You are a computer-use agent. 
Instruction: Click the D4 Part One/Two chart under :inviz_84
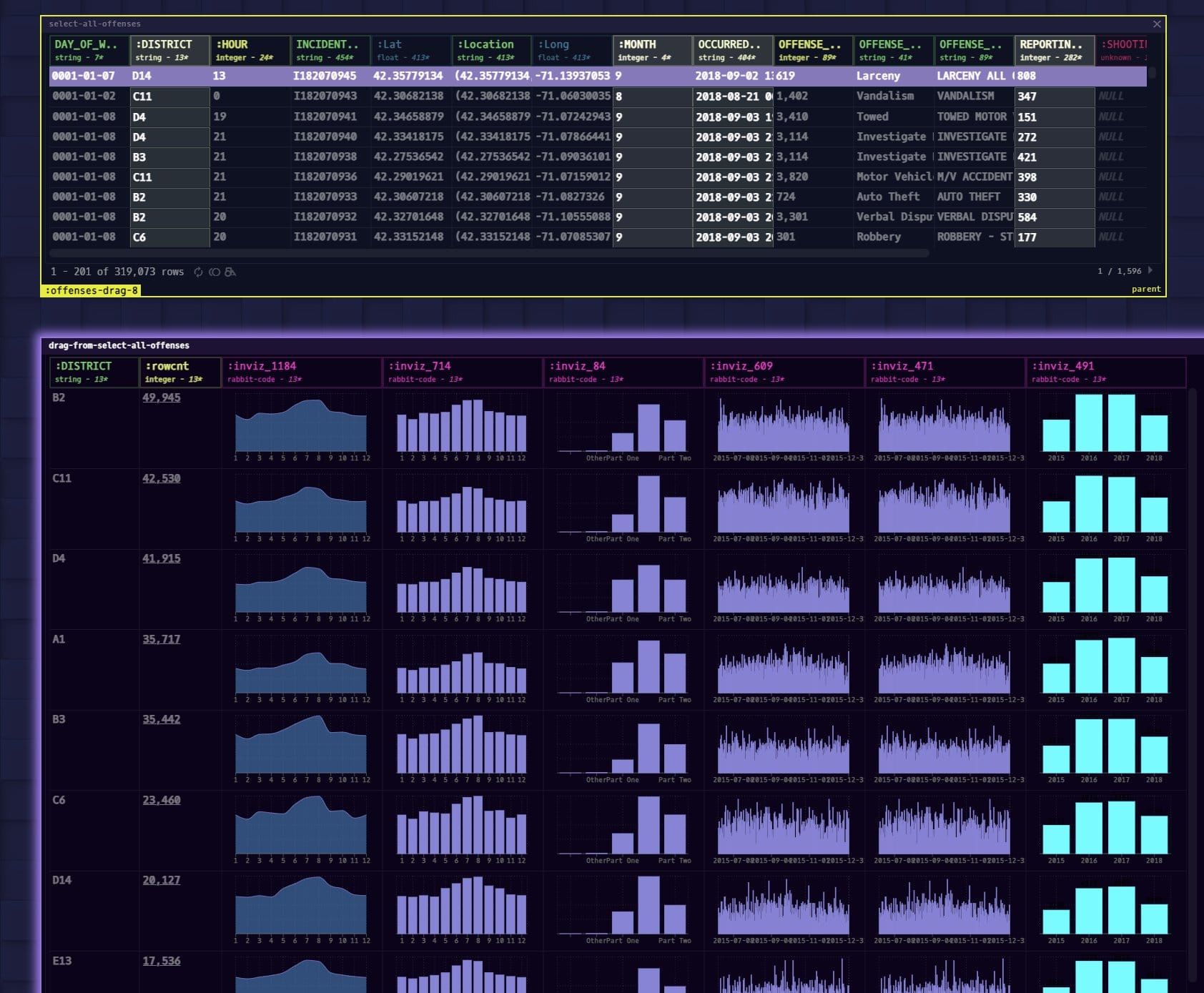(x=623, y=588)
